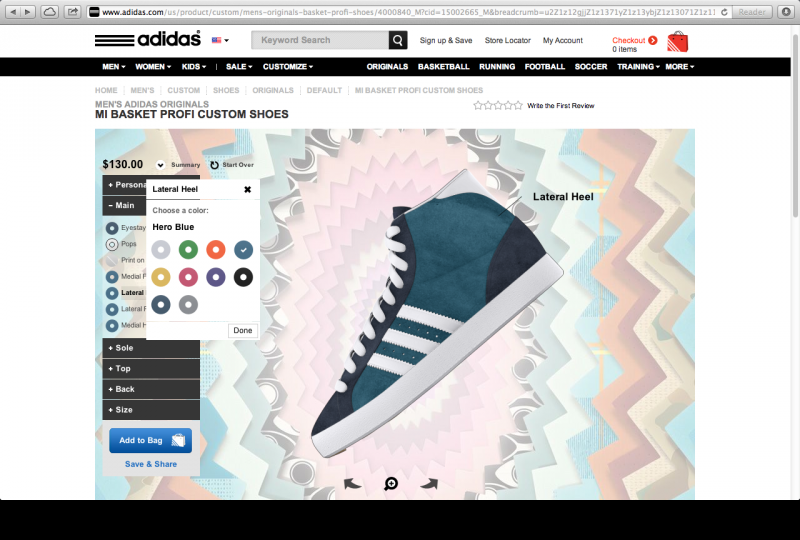
Task: Select the orange color swatch
Action: click(x=216, y=250)
